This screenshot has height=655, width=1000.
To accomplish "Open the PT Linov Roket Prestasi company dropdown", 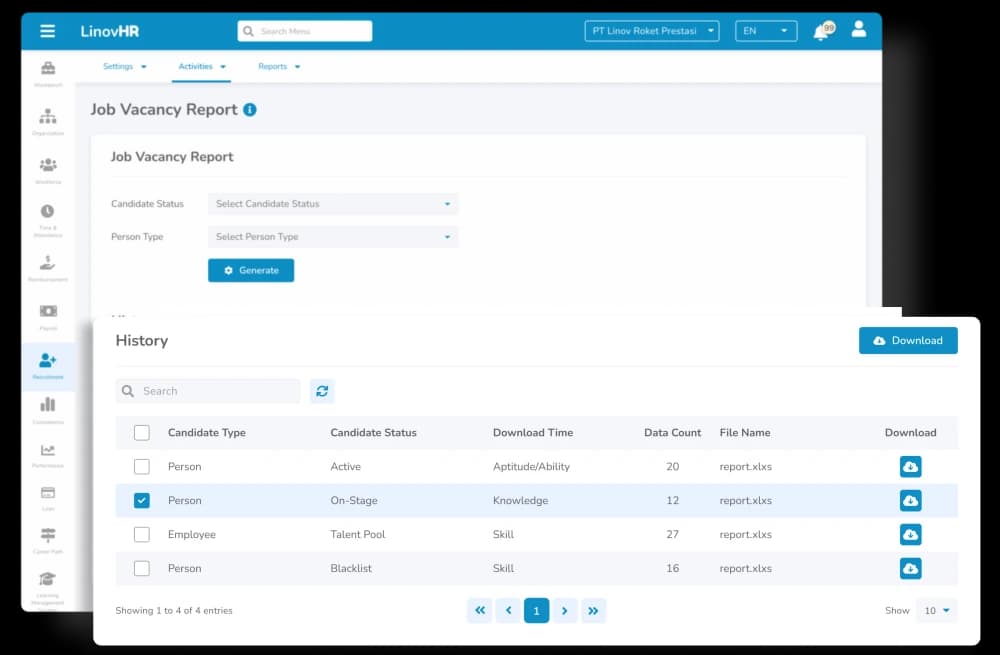I will pos(652,31).
